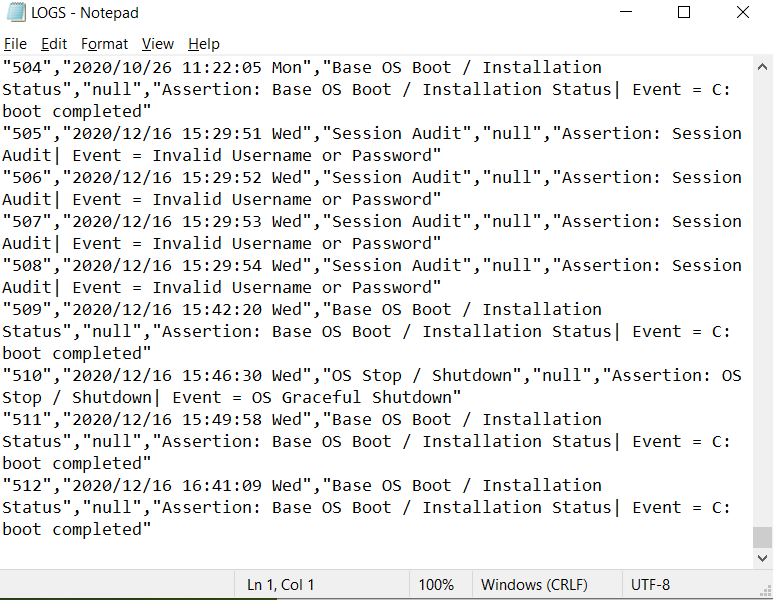773x600 pixels.
Task: Click the Notepad icon in title bar
Action: pyautogui.click(x=15, y=13)
